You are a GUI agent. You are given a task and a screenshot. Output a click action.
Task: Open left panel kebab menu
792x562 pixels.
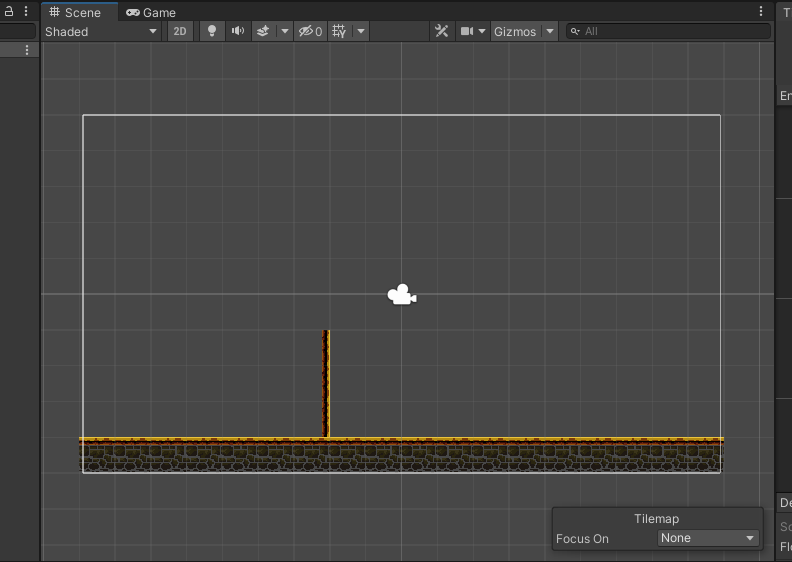click(x=26, y=11)
